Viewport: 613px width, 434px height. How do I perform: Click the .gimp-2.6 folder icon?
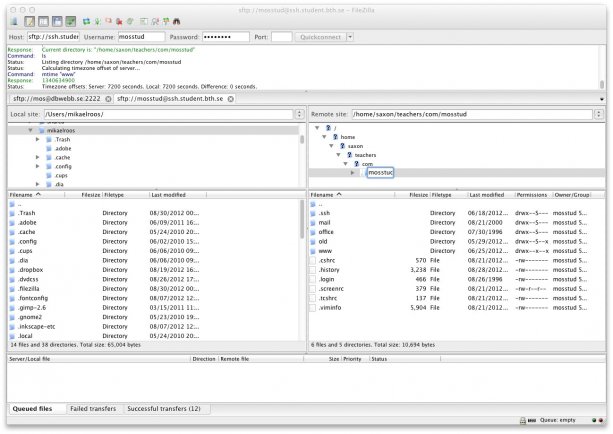pos(13,308)
